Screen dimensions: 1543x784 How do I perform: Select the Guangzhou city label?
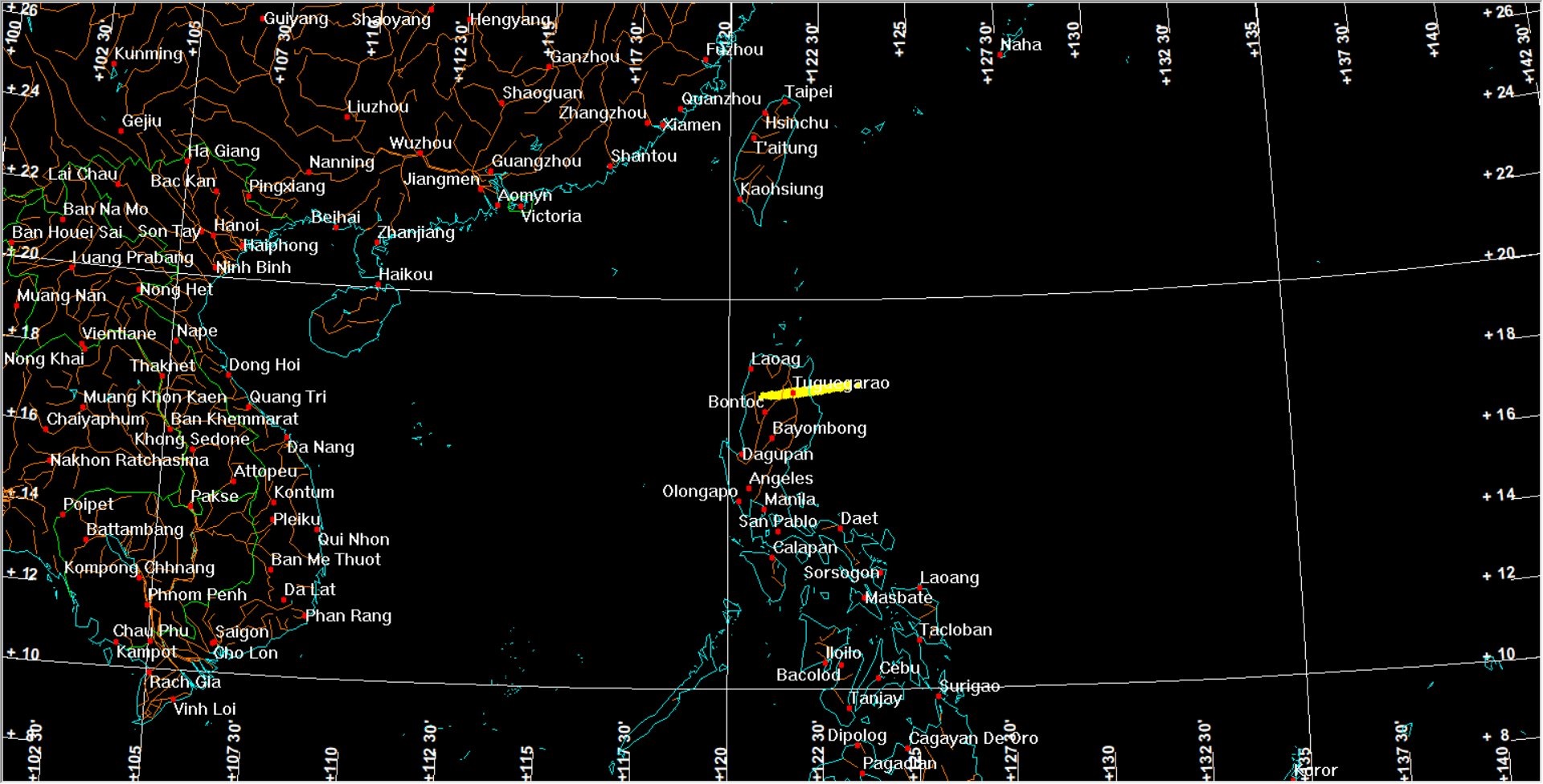point(536,161)
